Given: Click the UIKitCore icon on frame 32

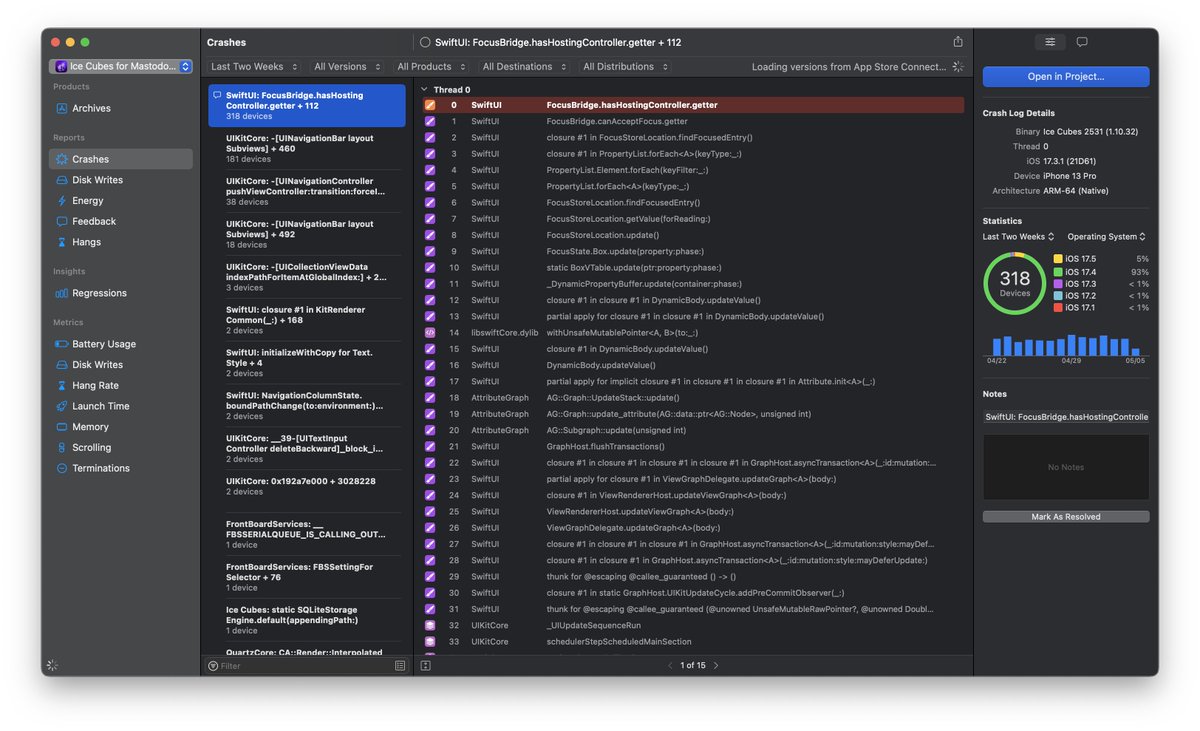Looking at the screenshot, I should [x=430, y=625].
